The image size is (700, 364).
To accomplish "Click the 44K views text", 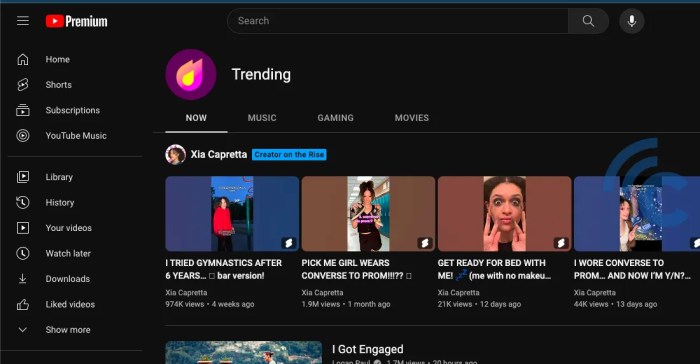I will point(591,304).
